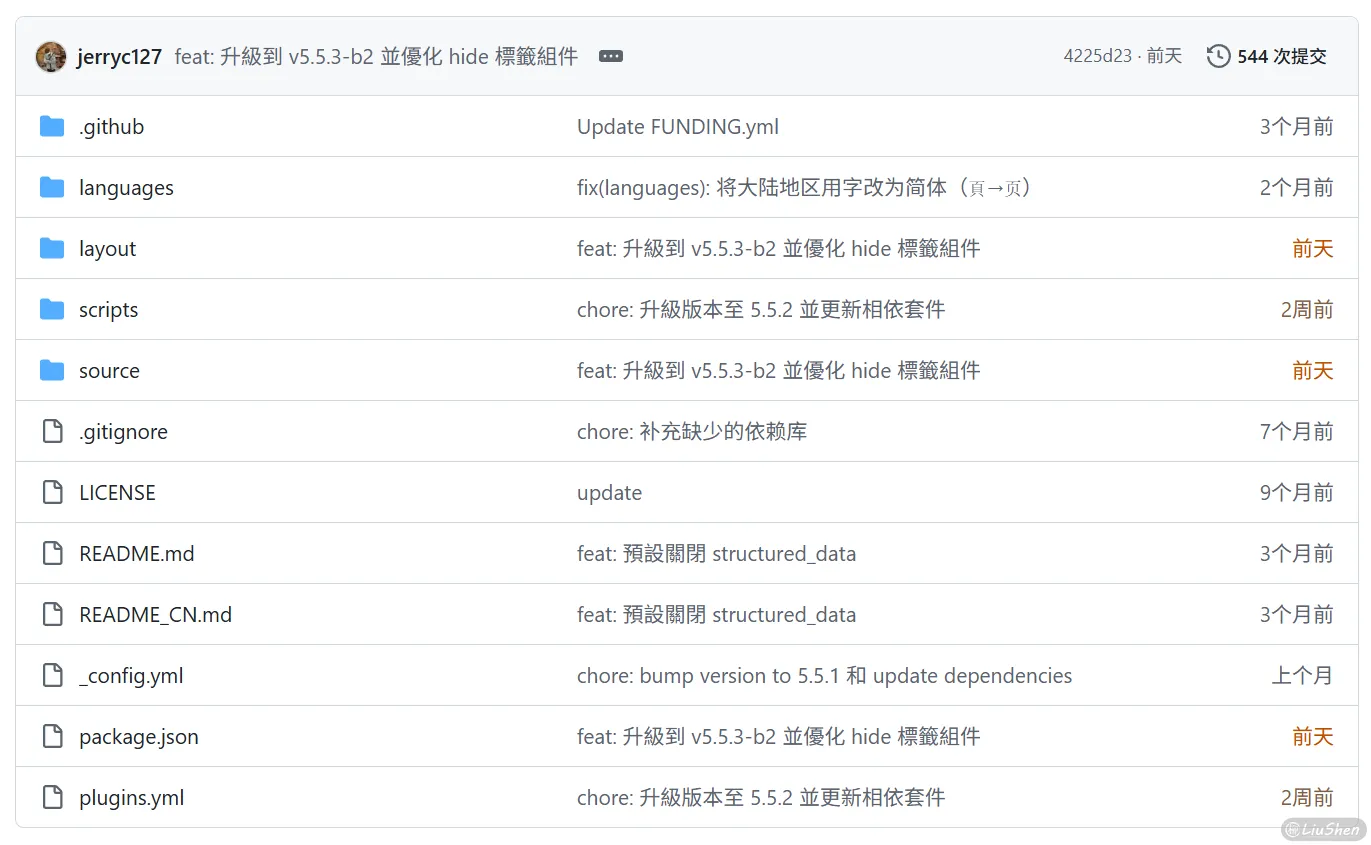Expand commit message ellipsis button
The image size is (1371, 845).
[610, 57]
